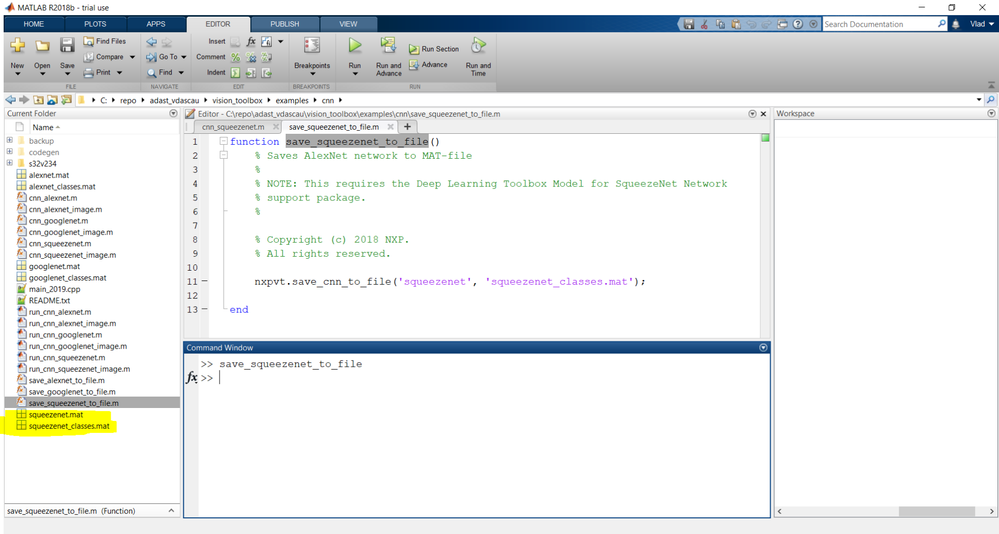Click the Run Section button
The image size is (999, 534).
(x=434, y=49)
